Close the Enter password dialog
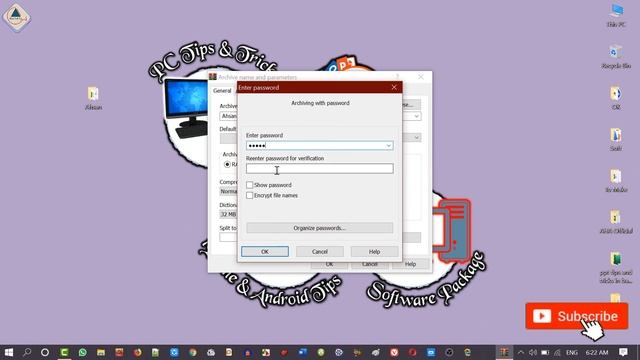The image size is (640, 360). [394, 87]
